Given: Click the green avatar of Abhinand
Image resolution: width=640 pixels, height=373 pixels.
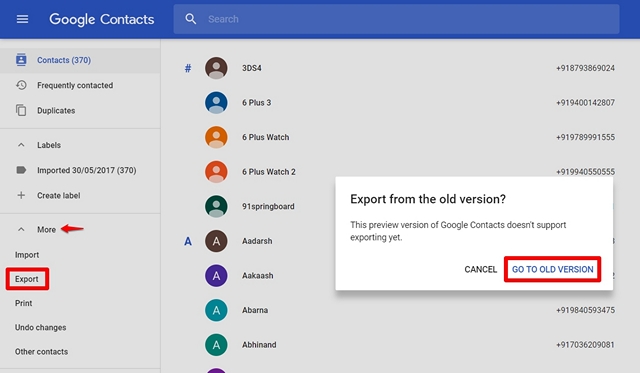Looking at the screenshot, I should coord(216,345).
